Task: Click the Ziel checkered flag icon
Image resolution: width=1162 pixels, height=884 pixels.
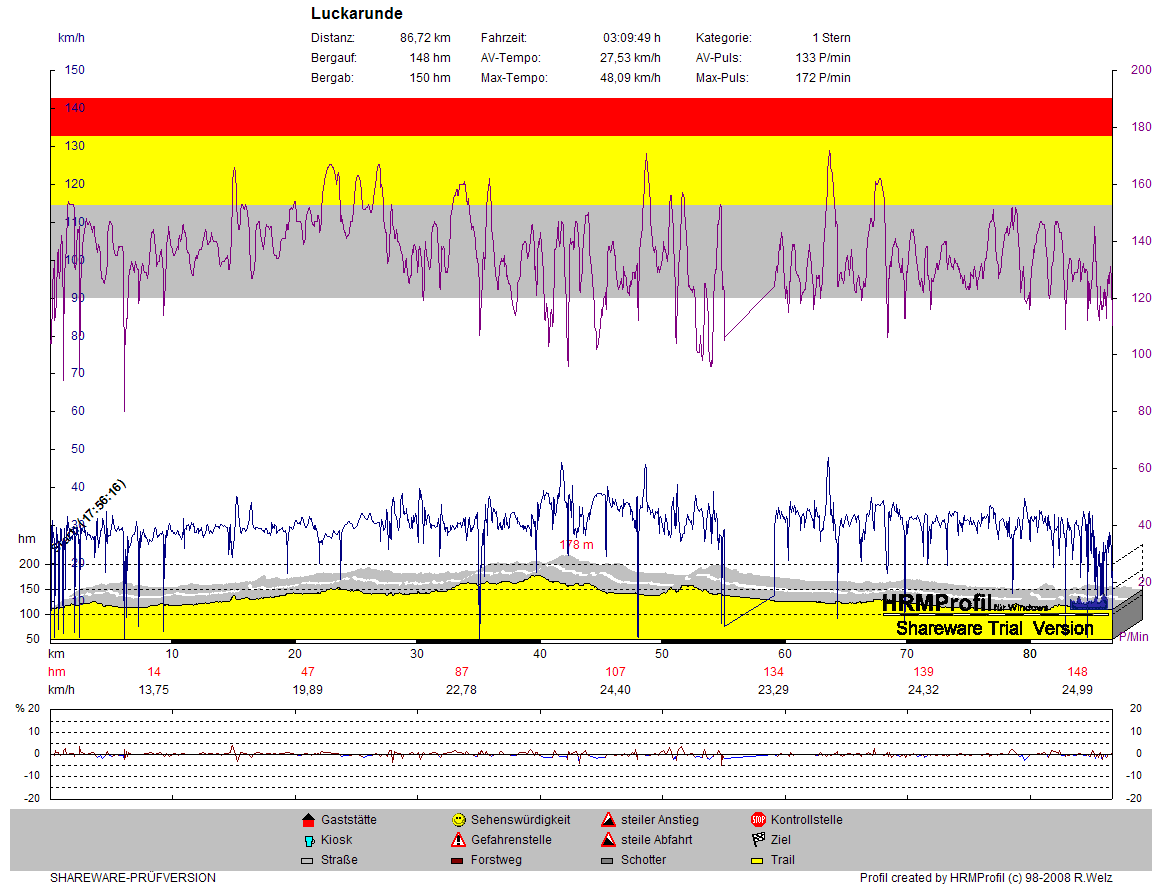Action: click(758, 840)
